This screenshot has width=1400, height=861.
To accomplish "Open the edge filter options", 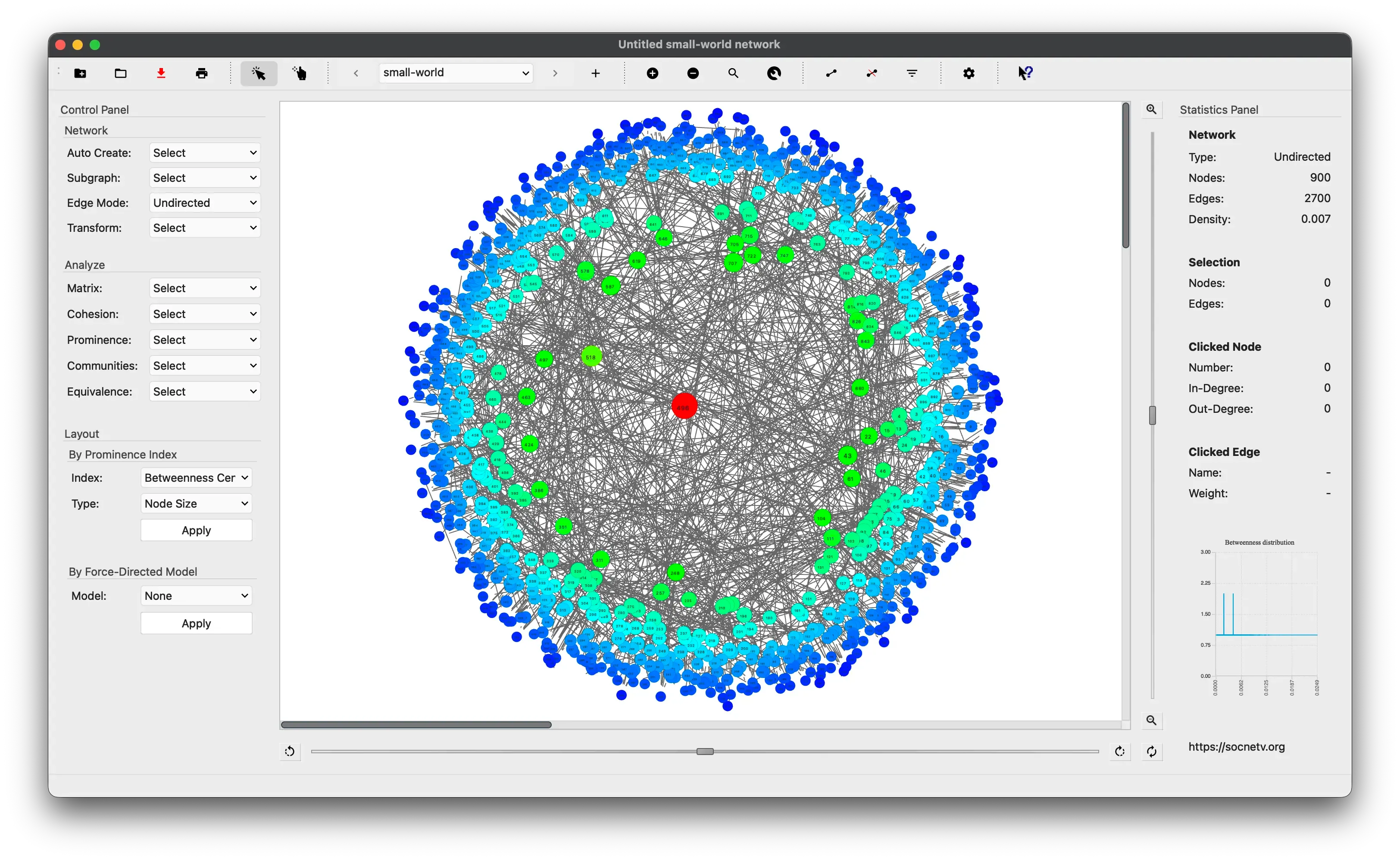I will point(911,73).
